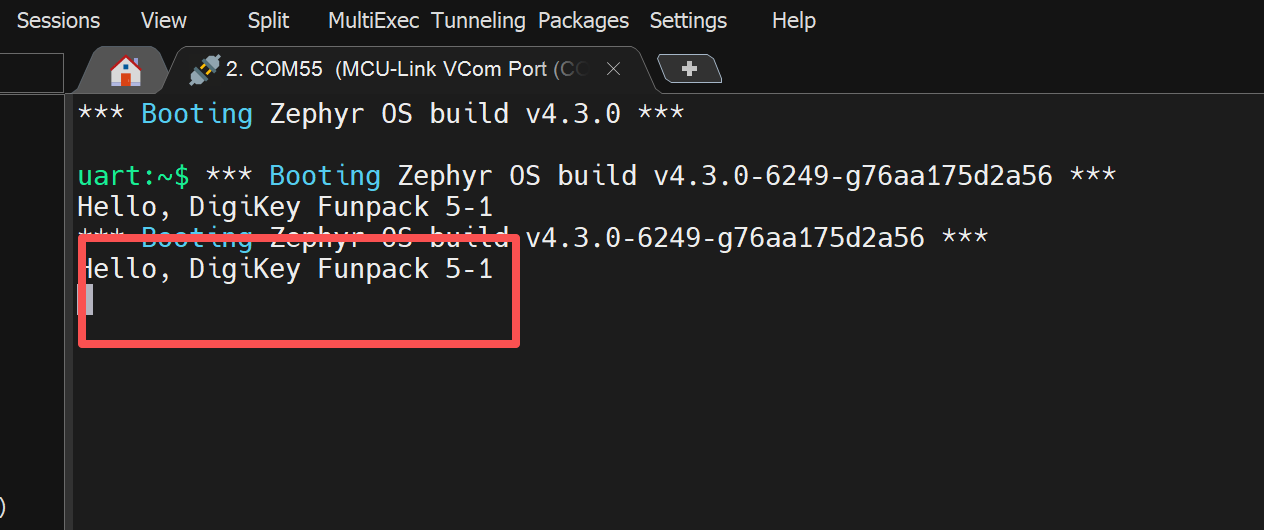The image size is (1264, 530).
Task: Open the Help menu
Action: coord(794,20)
